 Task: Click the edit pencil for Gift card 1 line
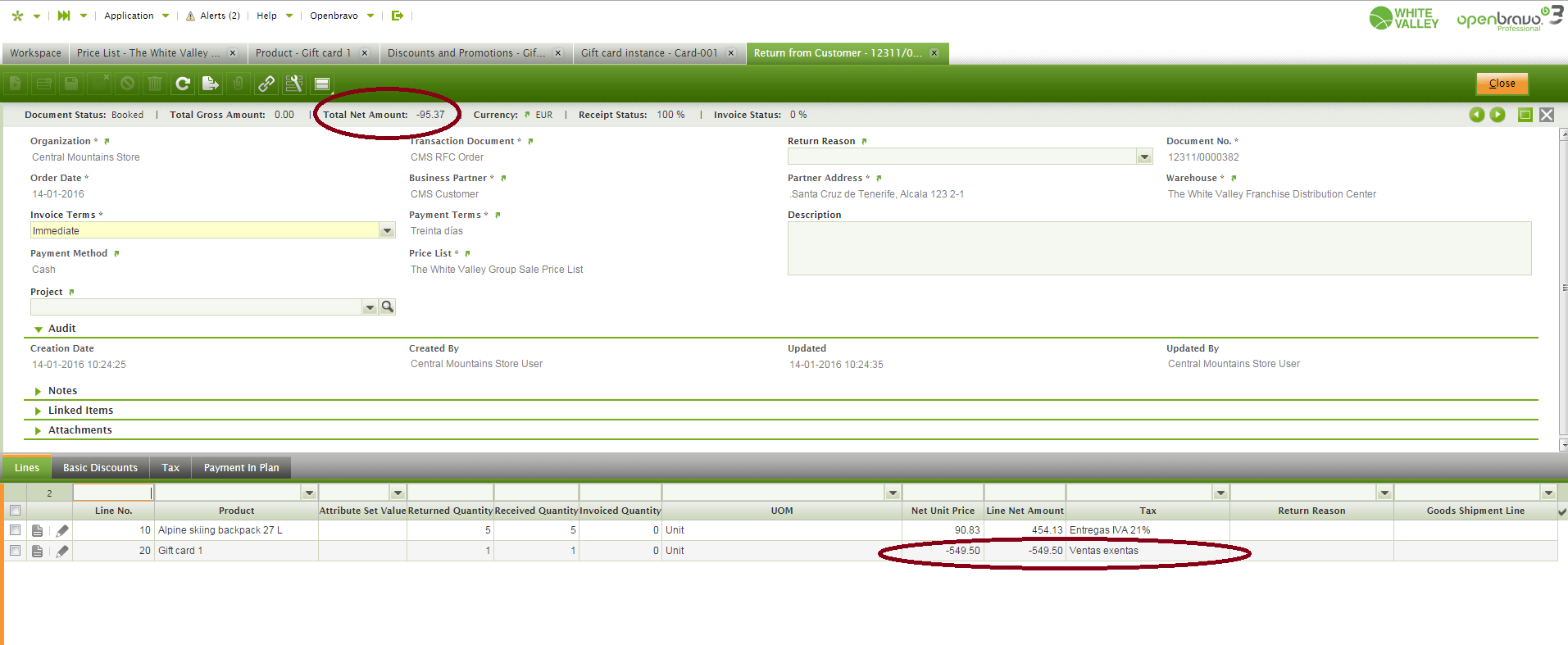(x=62, y=551)
